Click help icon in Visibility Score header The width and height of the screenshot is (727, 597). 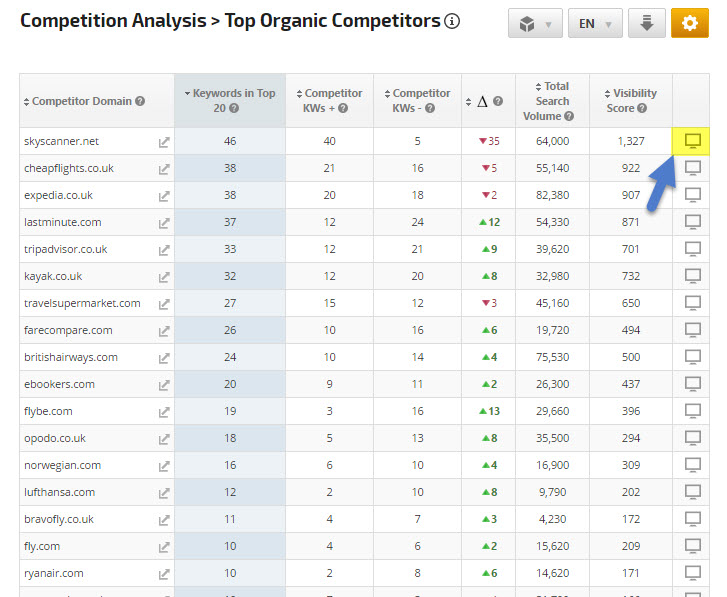pyautogui.click(x=642, y=108)
